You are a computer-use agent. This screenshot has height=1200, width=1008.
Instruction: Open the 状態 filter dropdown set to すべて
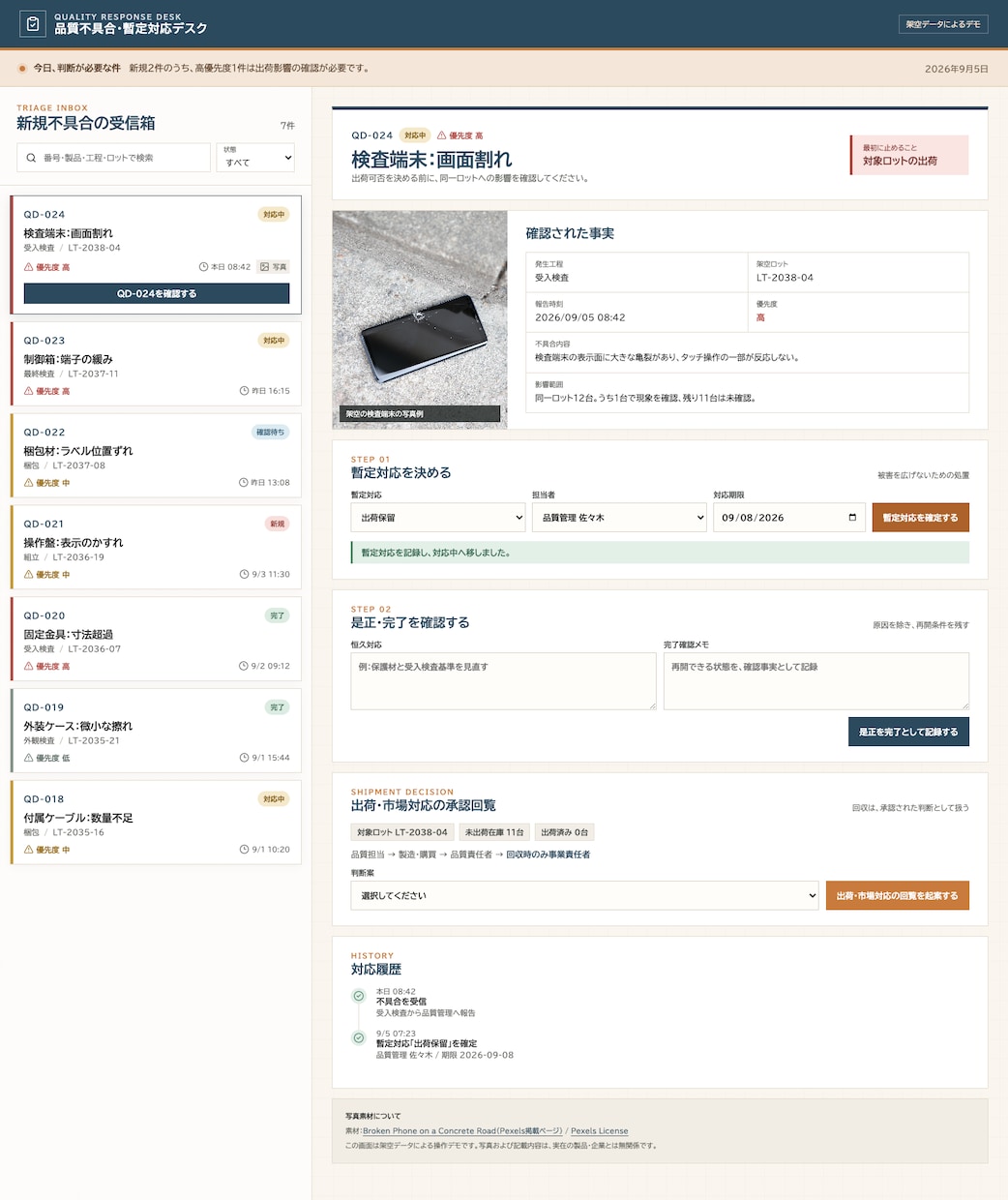tap(256, 158)
